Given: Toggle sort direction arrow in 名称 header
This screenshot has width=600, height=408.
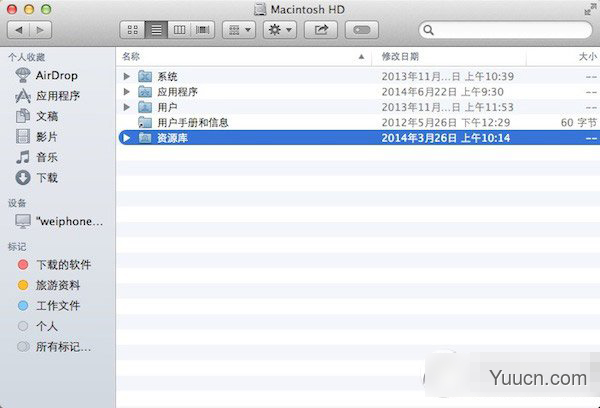Looking at the screenshot, I should [361, 57].
